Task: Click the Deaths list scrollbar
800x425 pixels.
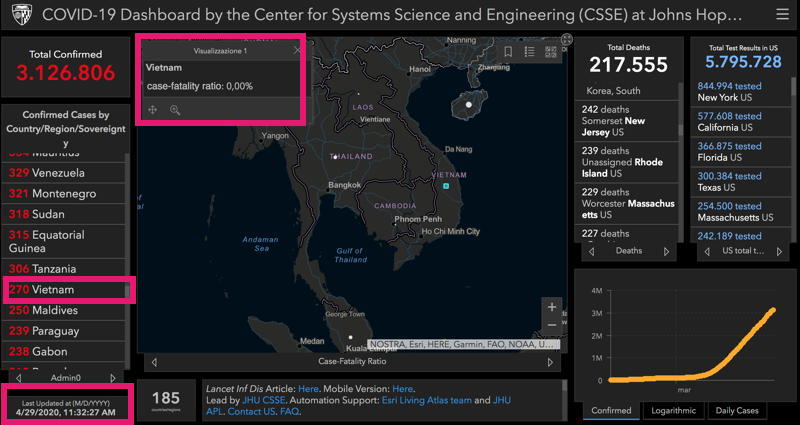Action: click(681, 130)
